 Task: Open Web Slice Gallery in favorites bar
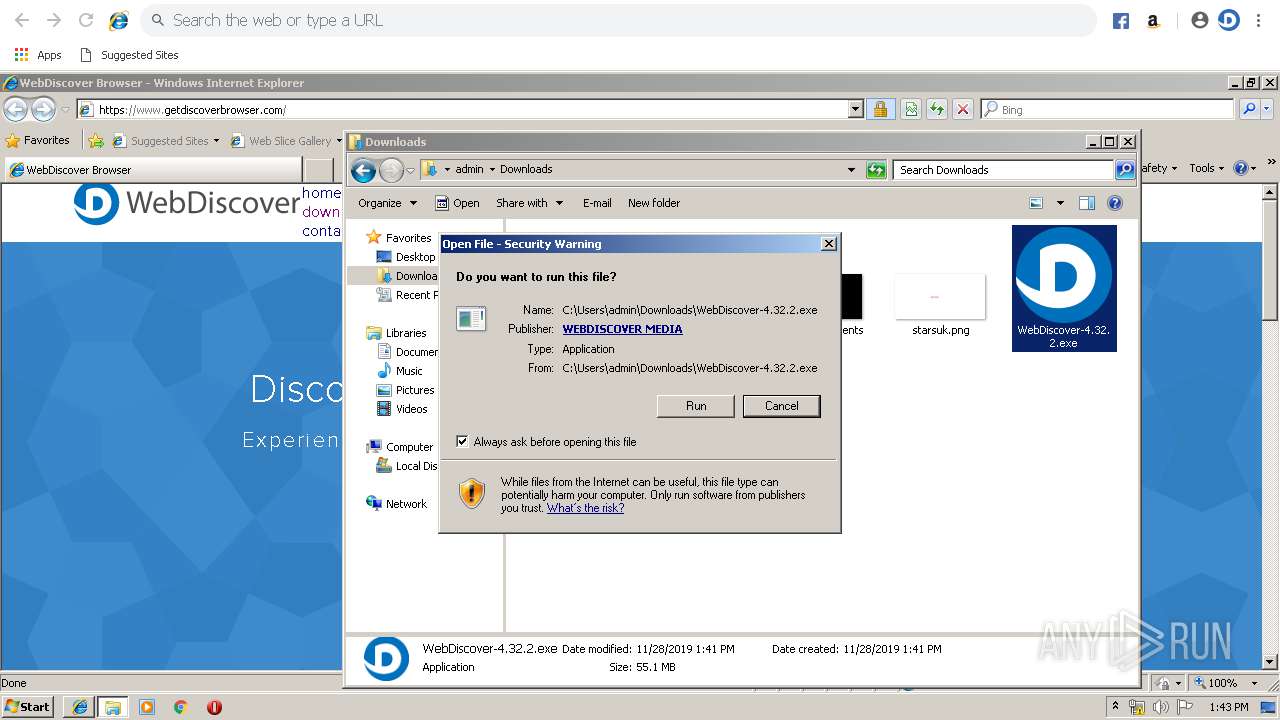(x=286, y=141)
